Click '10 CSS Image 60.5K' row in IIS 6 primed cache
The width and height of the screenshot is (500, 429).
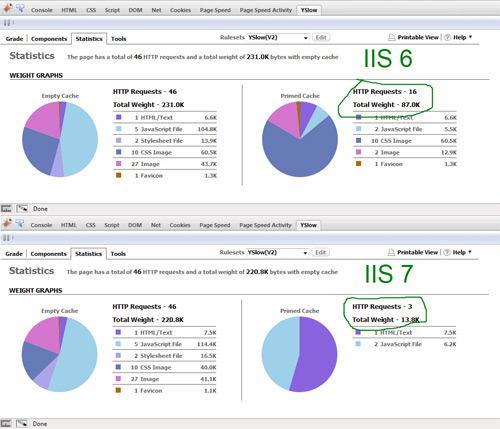pos(405,141)
